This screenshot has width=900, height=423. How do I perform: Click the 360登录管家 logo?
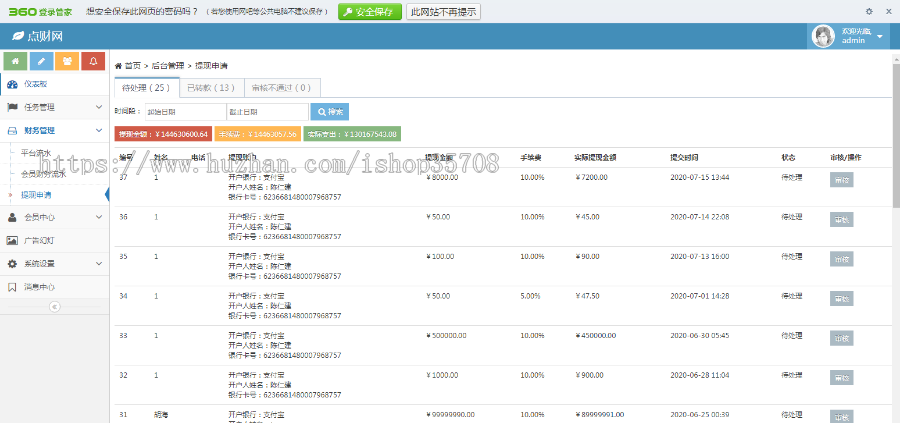(x=42, y=11)
